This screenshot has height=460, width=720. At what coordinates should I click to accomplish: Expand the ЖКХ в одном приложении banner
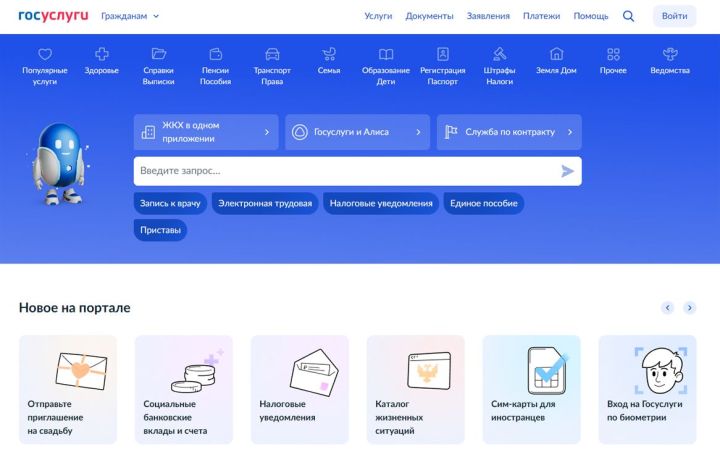[206, 132]
